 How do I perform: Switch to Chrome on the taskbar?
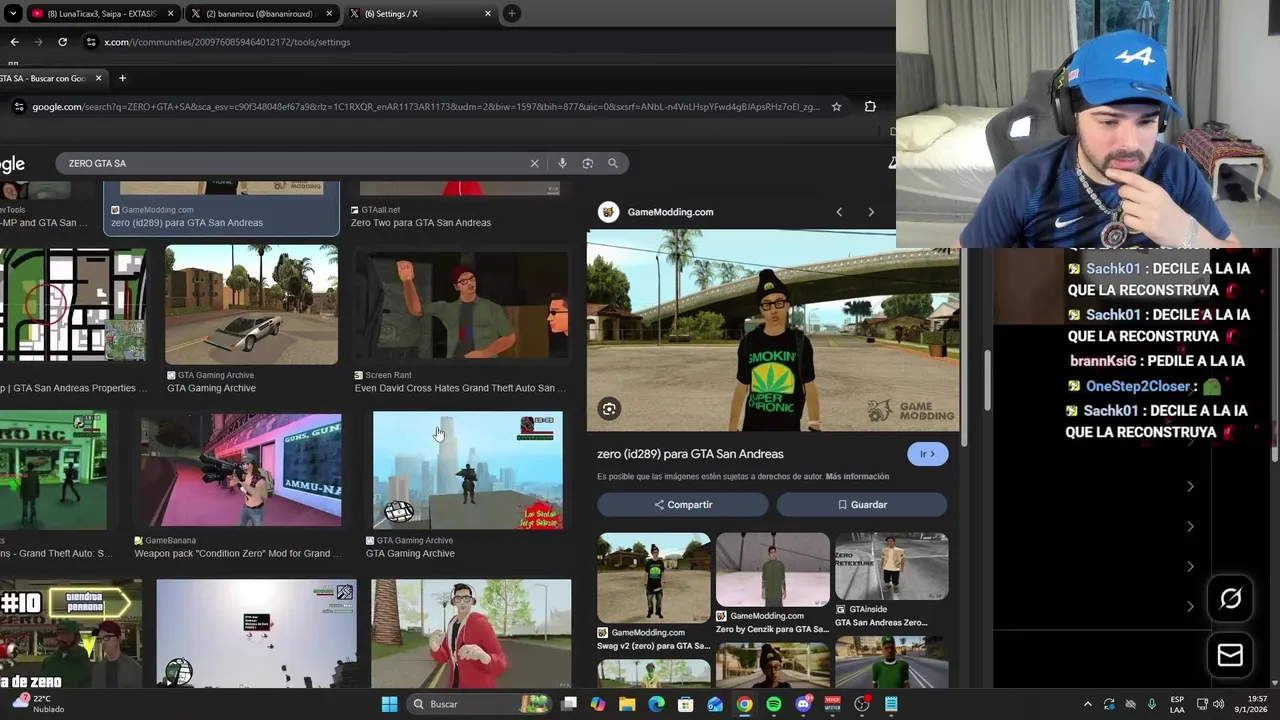744,704
